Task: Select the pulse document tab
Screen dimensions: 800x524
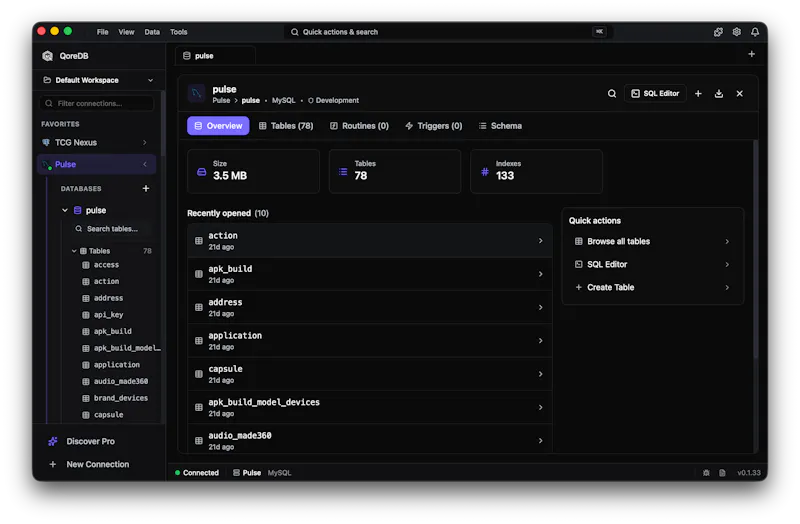Action: (215, 56)
